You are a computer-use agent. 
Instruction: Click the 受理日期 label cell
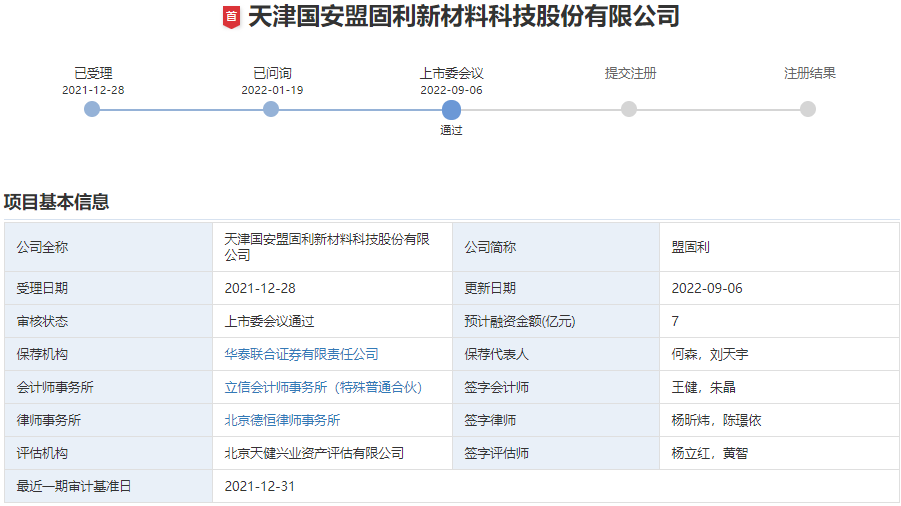point(109,288)
